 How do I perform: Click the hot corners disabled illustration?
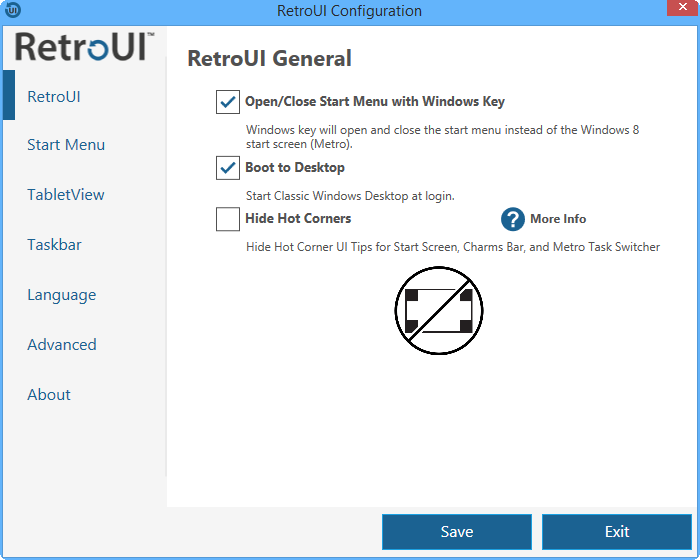pyautogui.click(x=439, y=311)
